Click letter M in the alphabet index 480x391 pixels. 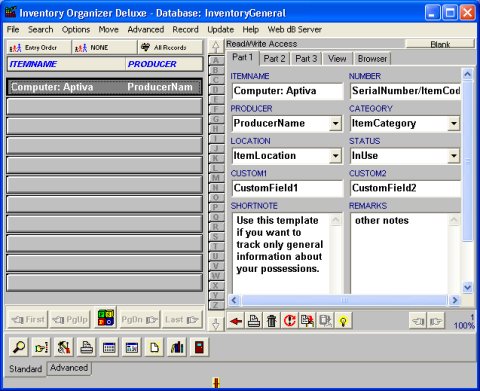coord(216,178)
